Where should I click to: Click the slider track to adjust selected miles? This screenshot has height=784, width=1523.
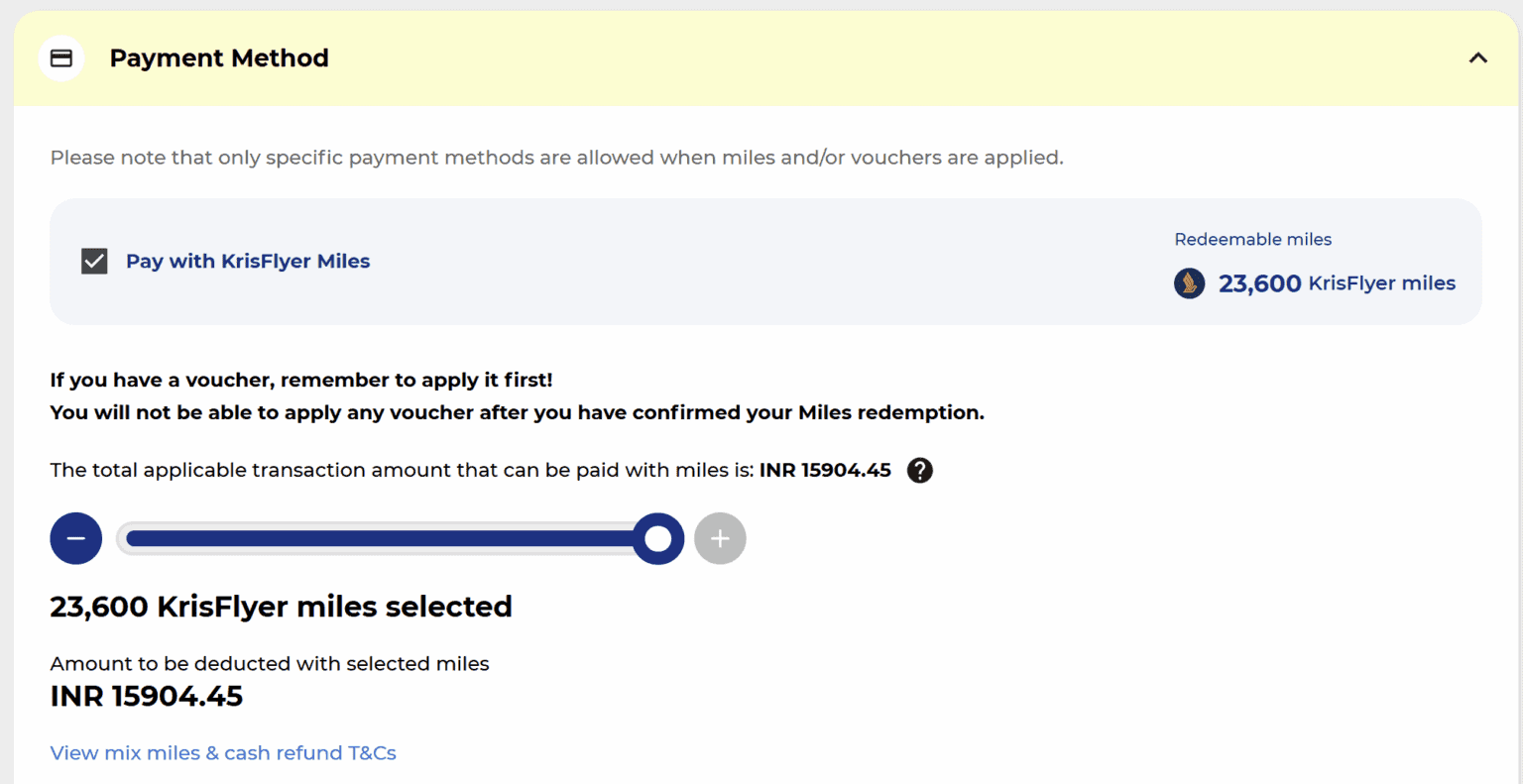pyautogui.click(x=397, y=538)
